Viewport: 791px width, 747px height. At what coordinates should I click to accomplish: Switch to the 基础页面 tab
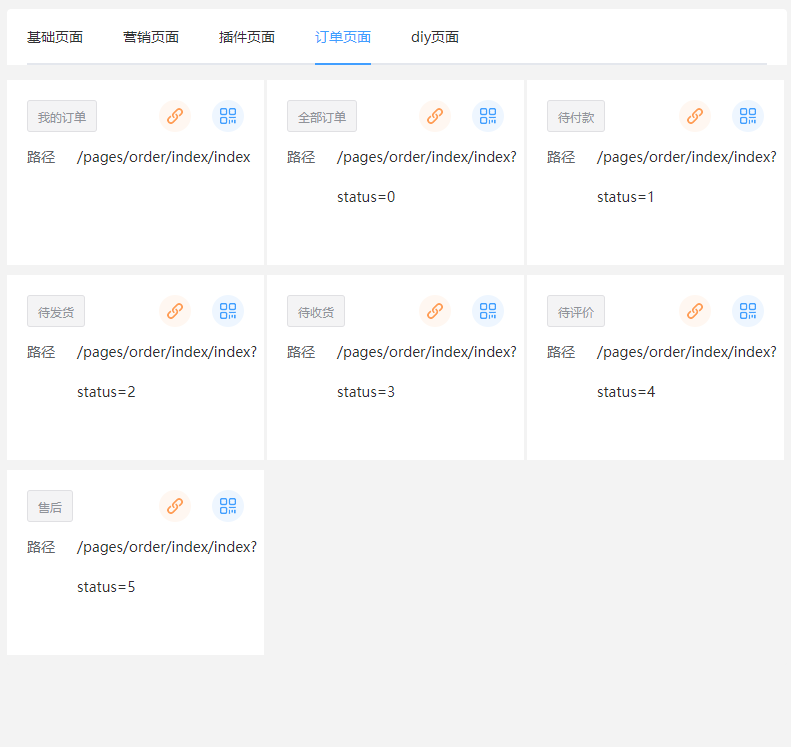tap(55, 38)
